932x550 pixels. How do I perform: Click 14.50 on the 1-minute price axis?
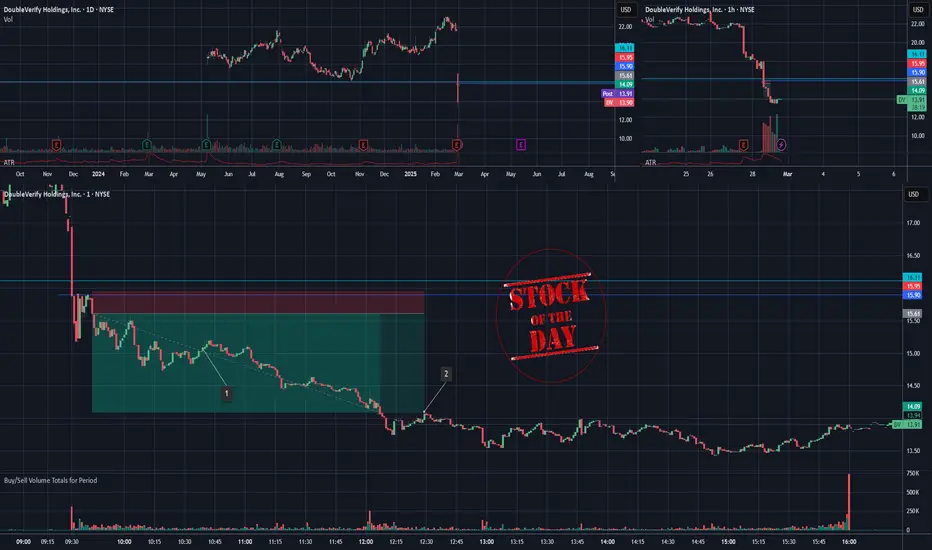coord(913,386)
